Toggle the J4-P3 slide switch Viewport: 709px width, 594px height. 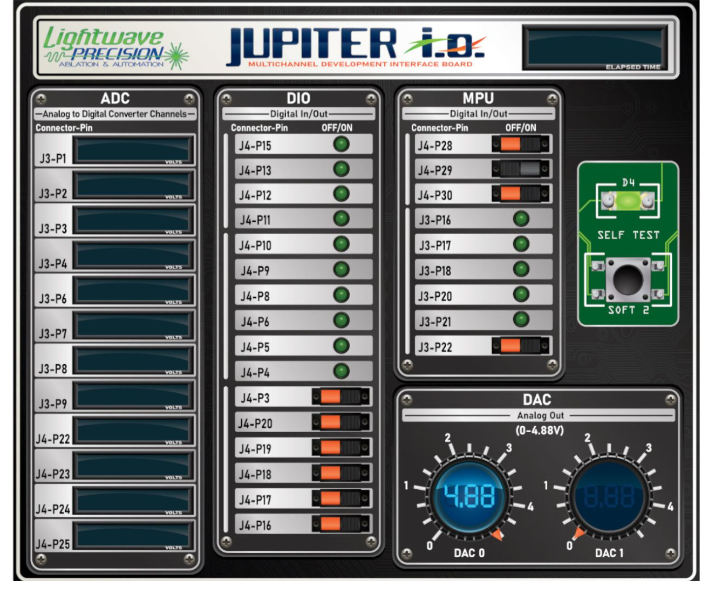(341, 397)
